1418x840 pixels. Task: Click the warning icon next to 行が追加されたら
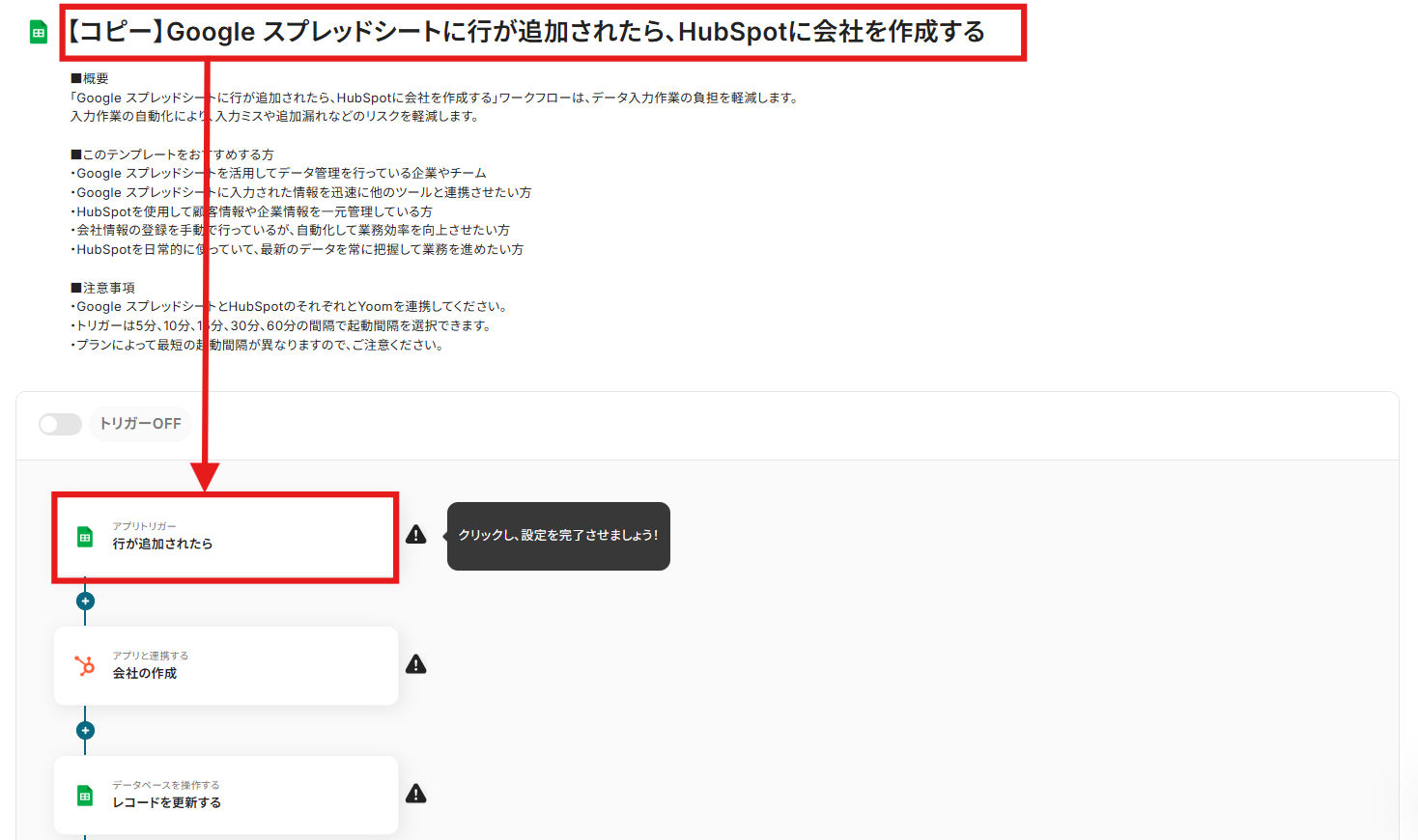coord(416,535)
